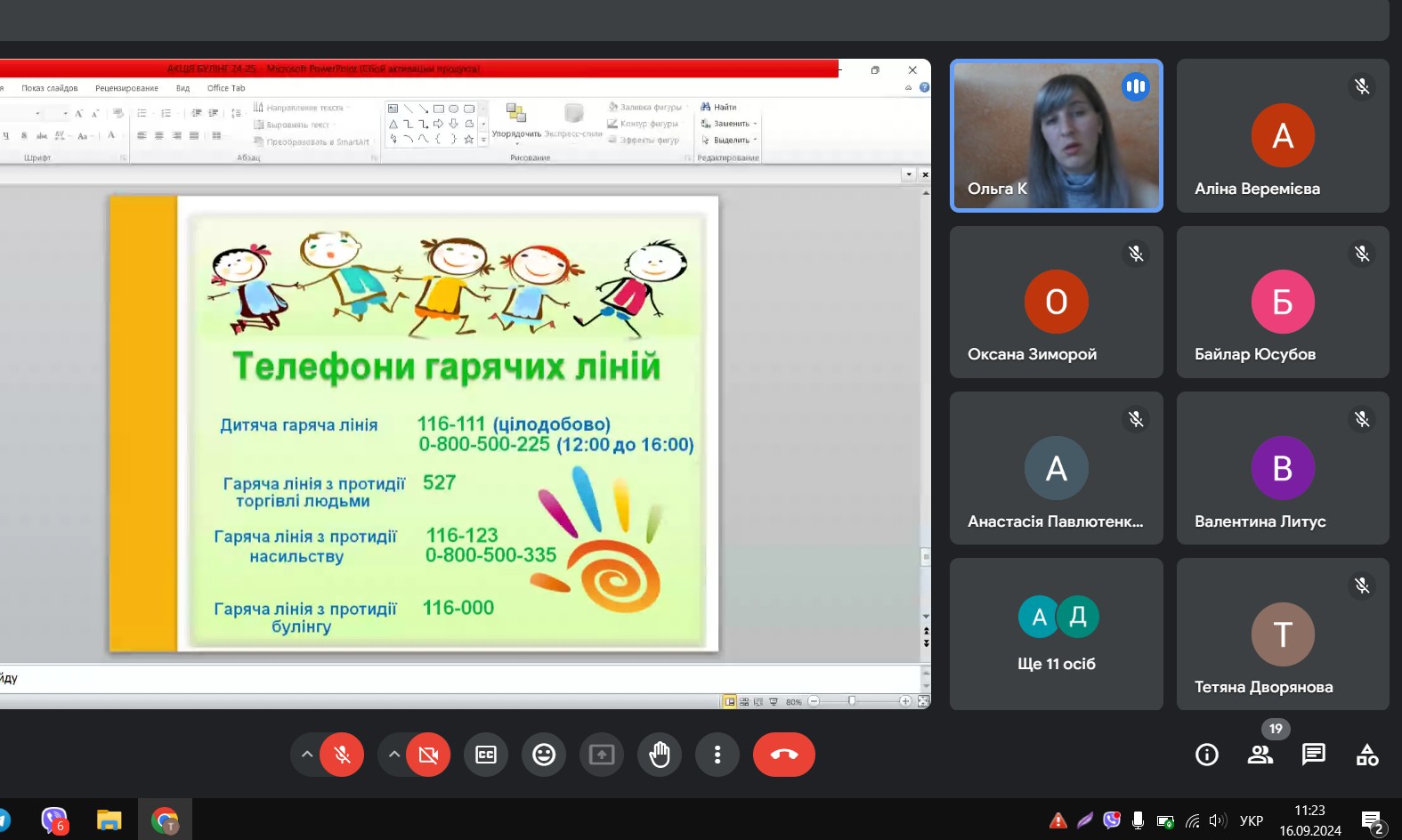Turn on the camera
Image resolution: width=1402 pixels, height=840 pixels.
coord(428,755)
